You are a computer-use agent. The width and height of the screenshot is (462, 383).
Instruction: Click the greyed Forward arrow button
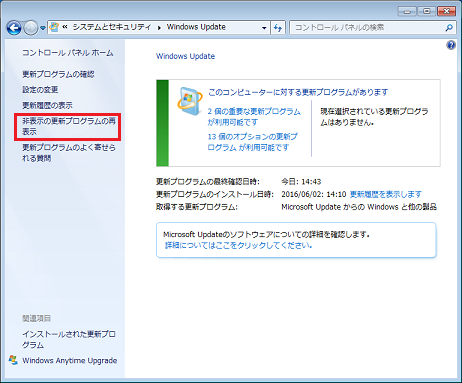tap(31, 28)
